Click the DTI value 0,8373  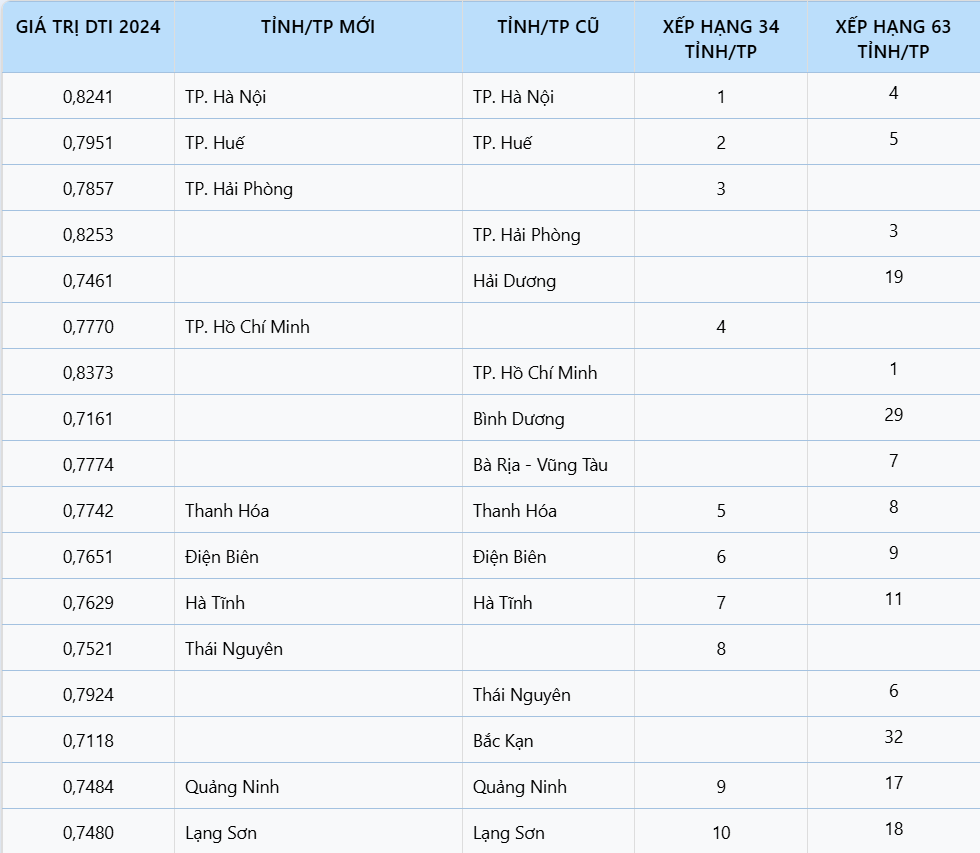[x=88, y=373]
